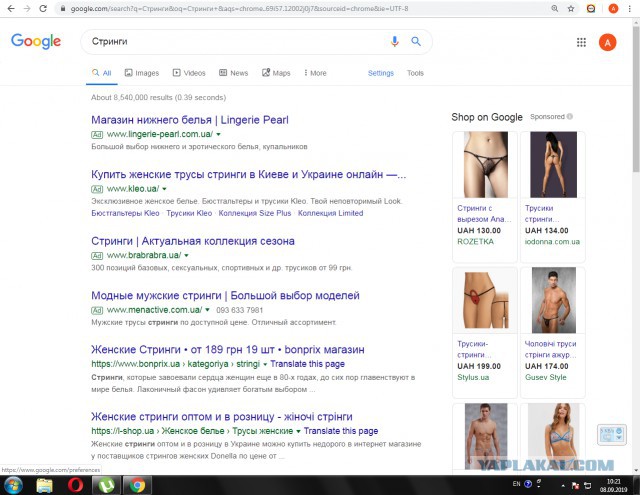Viewport: 640px width, 495px height.
Task: Open iodonna.com.ua product thumbnail UAH 134.00
Action: [x=553, y=164]
